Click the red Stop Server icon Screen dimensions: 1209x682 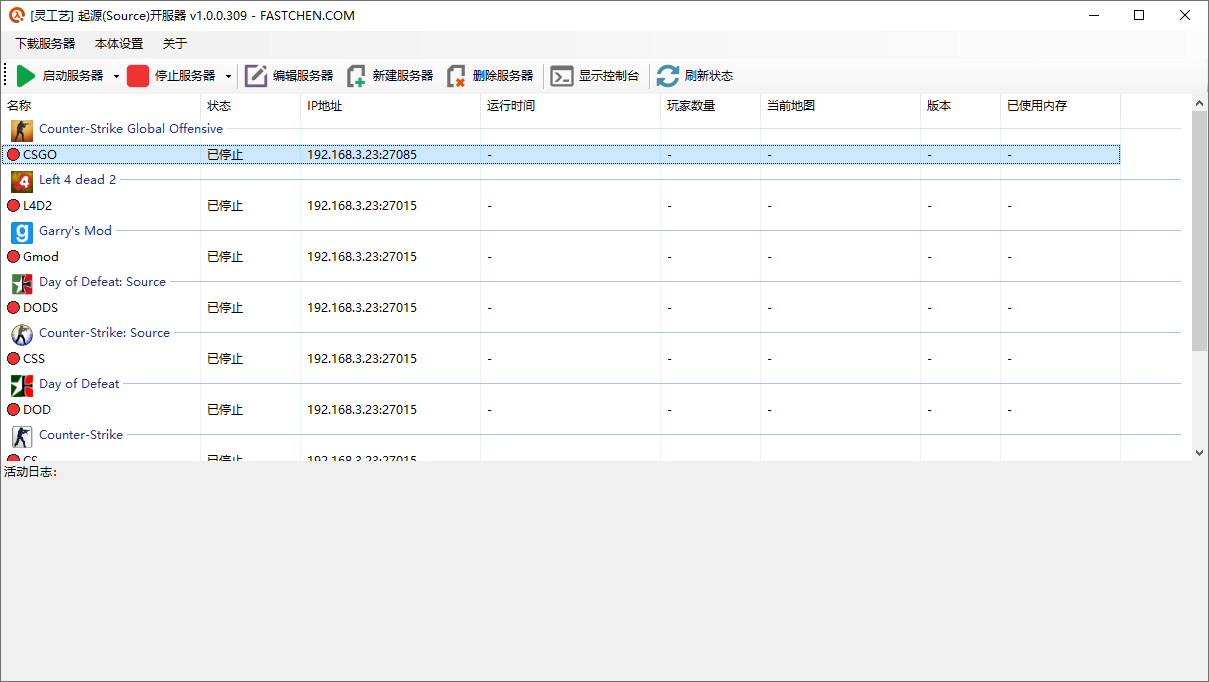tap(138, 76)
